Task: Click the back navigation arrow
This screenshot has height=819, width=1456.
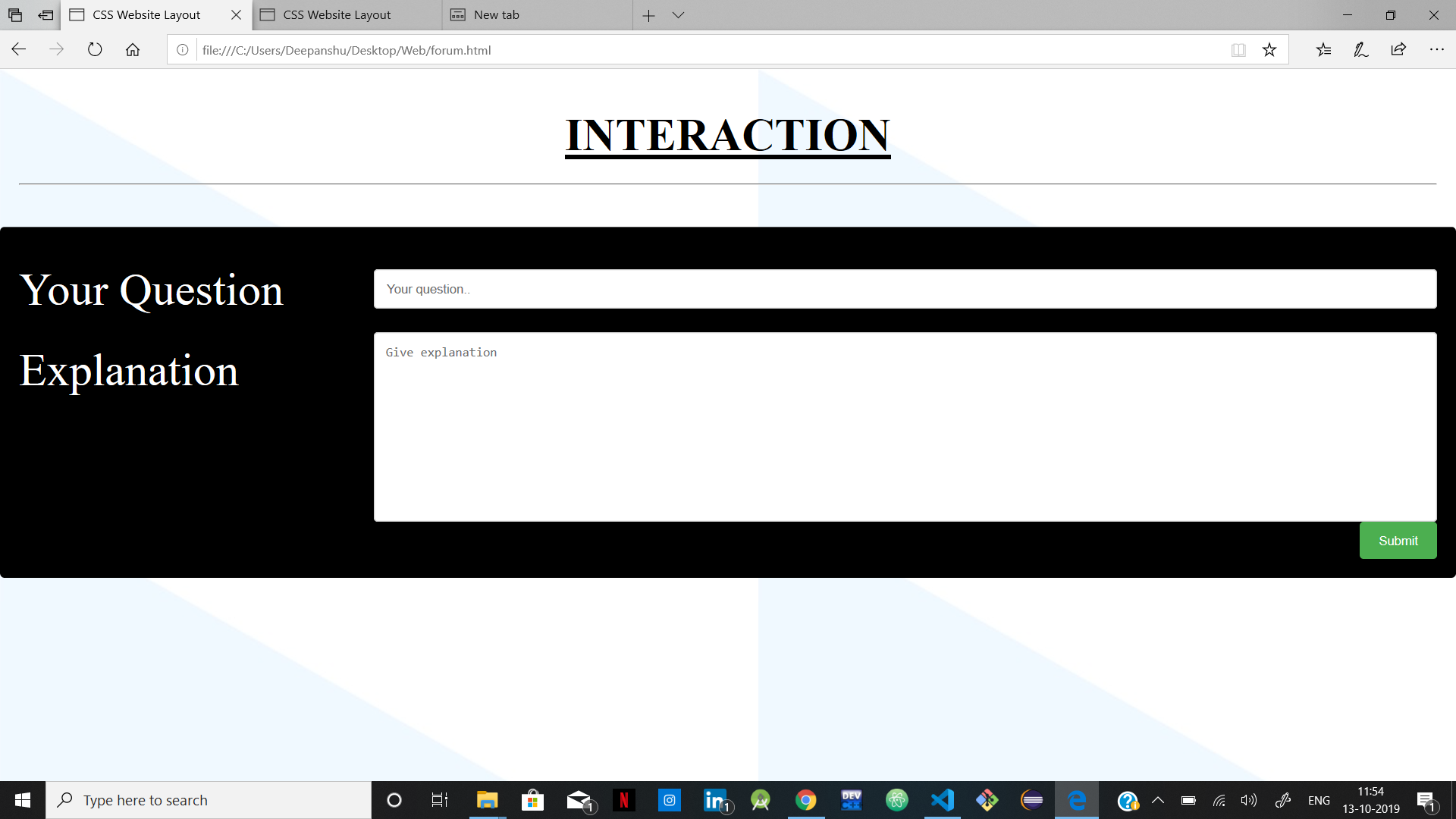Action: [19, 50]
